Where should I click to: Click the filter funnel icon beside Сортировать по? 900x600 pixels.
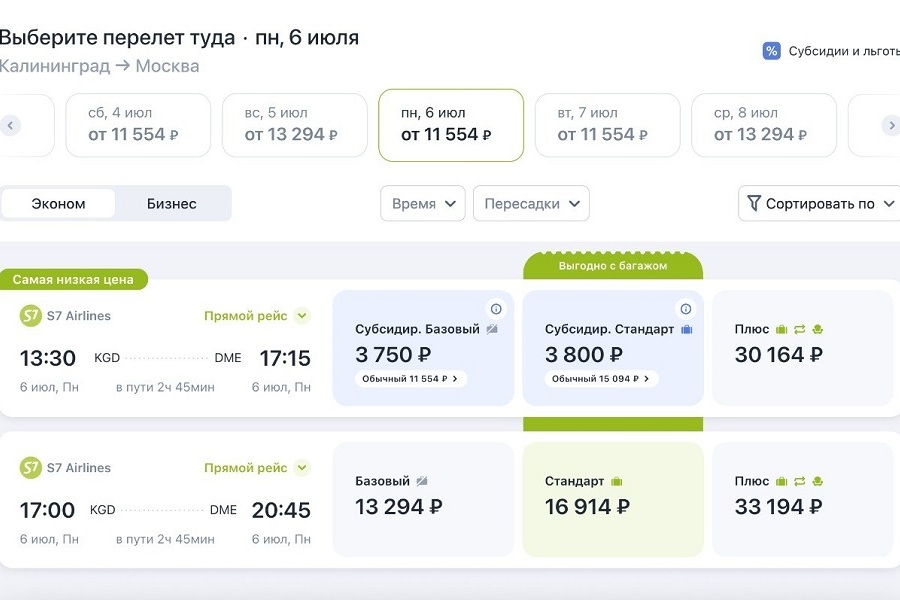coord(754,204)
